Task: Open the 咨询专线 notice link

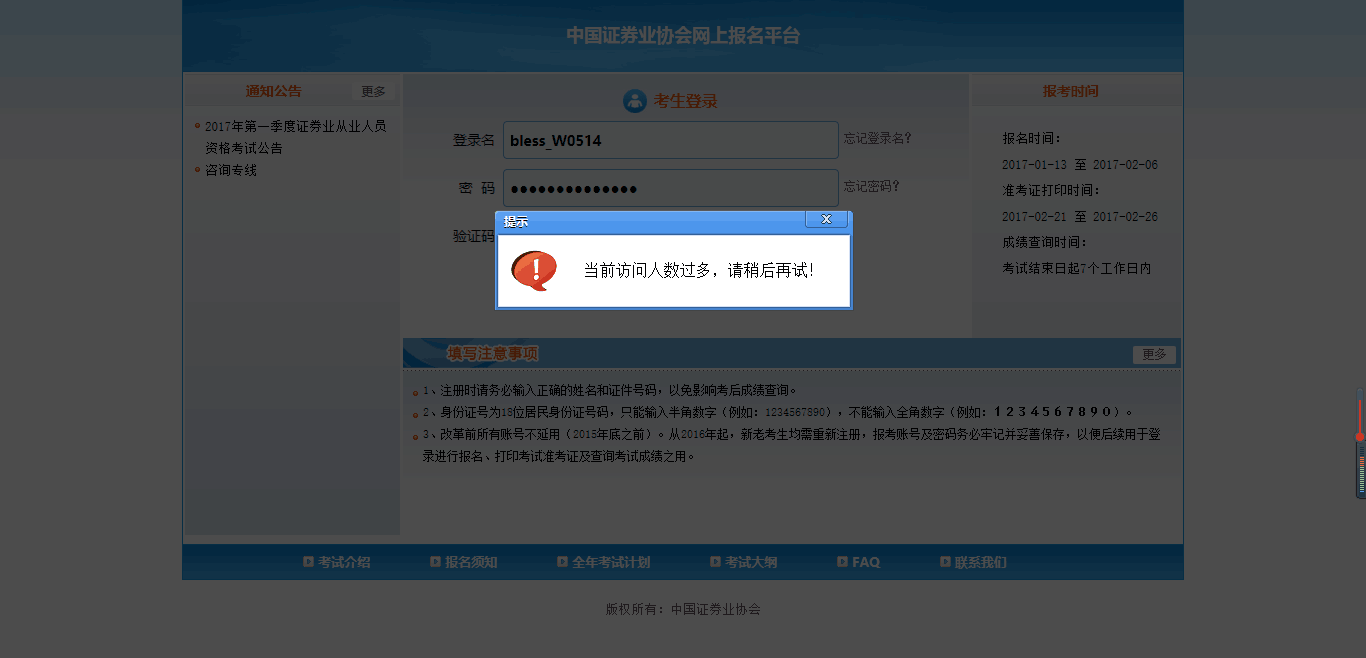Action: click(x=231, y=170)
